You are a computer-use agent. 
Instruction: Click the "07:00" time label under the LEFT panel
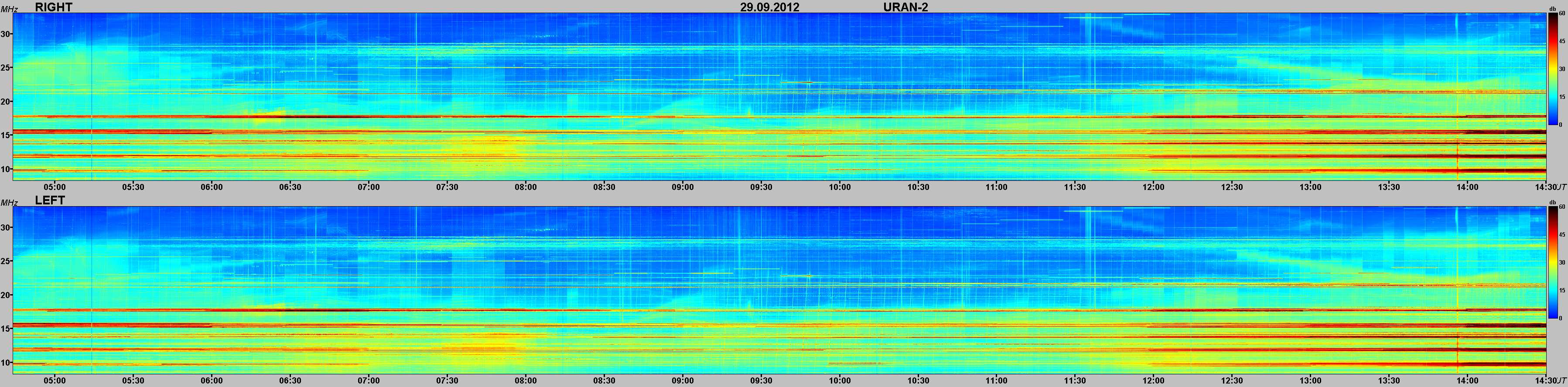click(x=369, y=381)
